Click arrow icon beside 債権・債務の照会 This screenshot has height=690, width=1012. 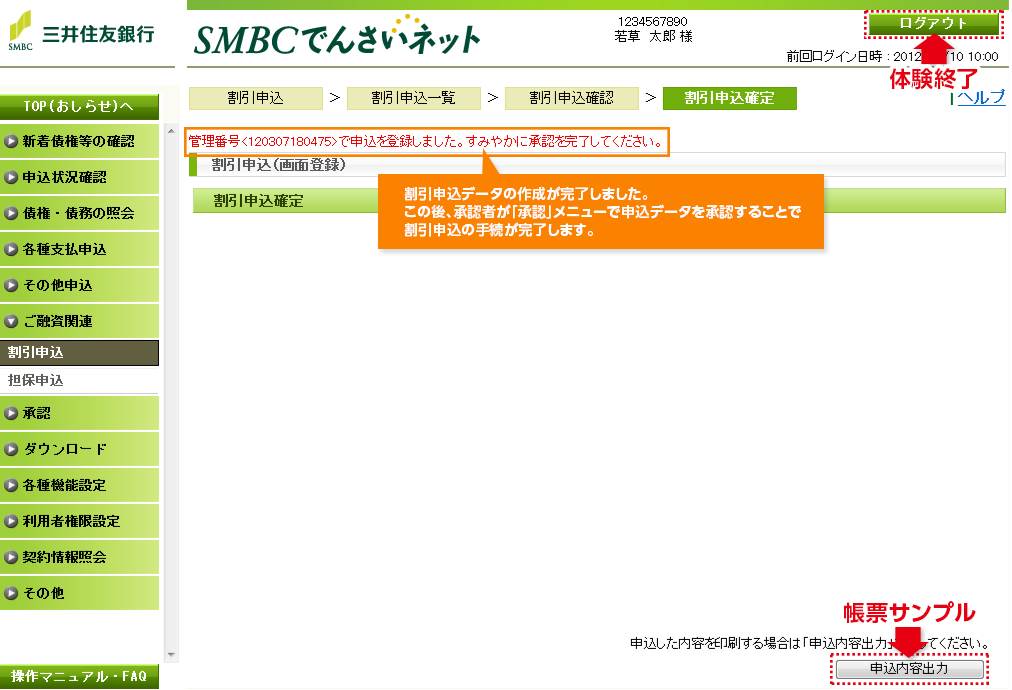[x=11, y=214]
